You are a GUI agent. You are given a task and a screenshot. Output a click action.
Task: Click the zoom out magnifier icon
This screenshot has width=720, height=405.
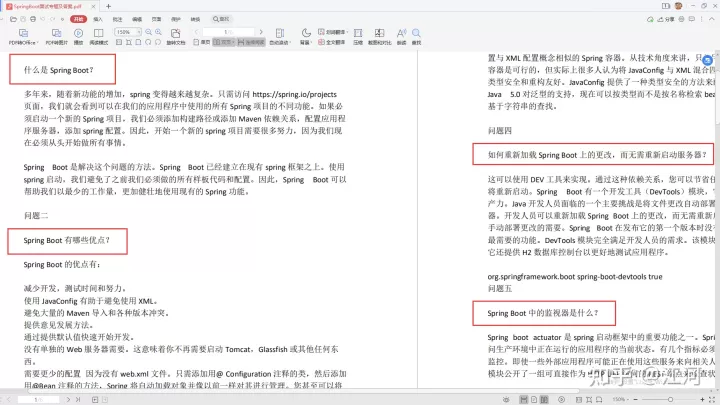(x=149, y=32)
